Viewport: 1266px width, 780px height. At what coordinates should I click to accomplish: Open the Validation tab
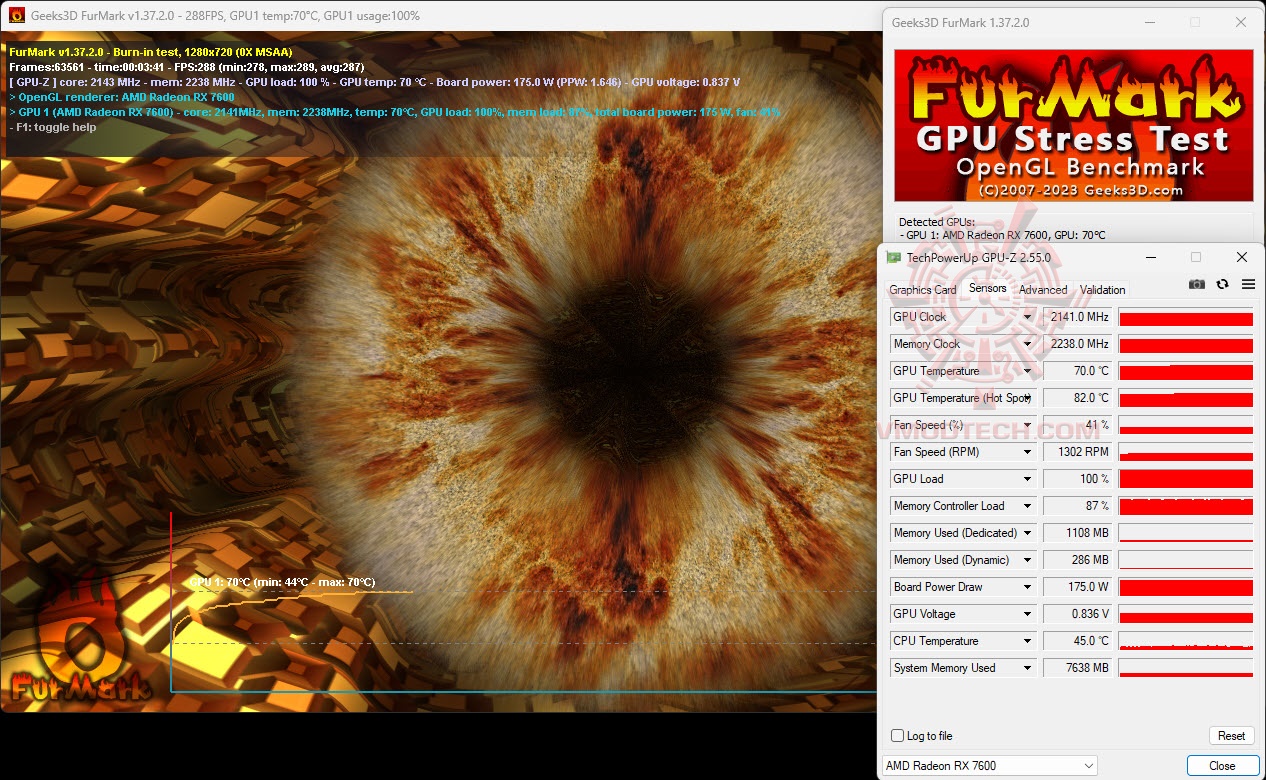tap(1103, 290)
